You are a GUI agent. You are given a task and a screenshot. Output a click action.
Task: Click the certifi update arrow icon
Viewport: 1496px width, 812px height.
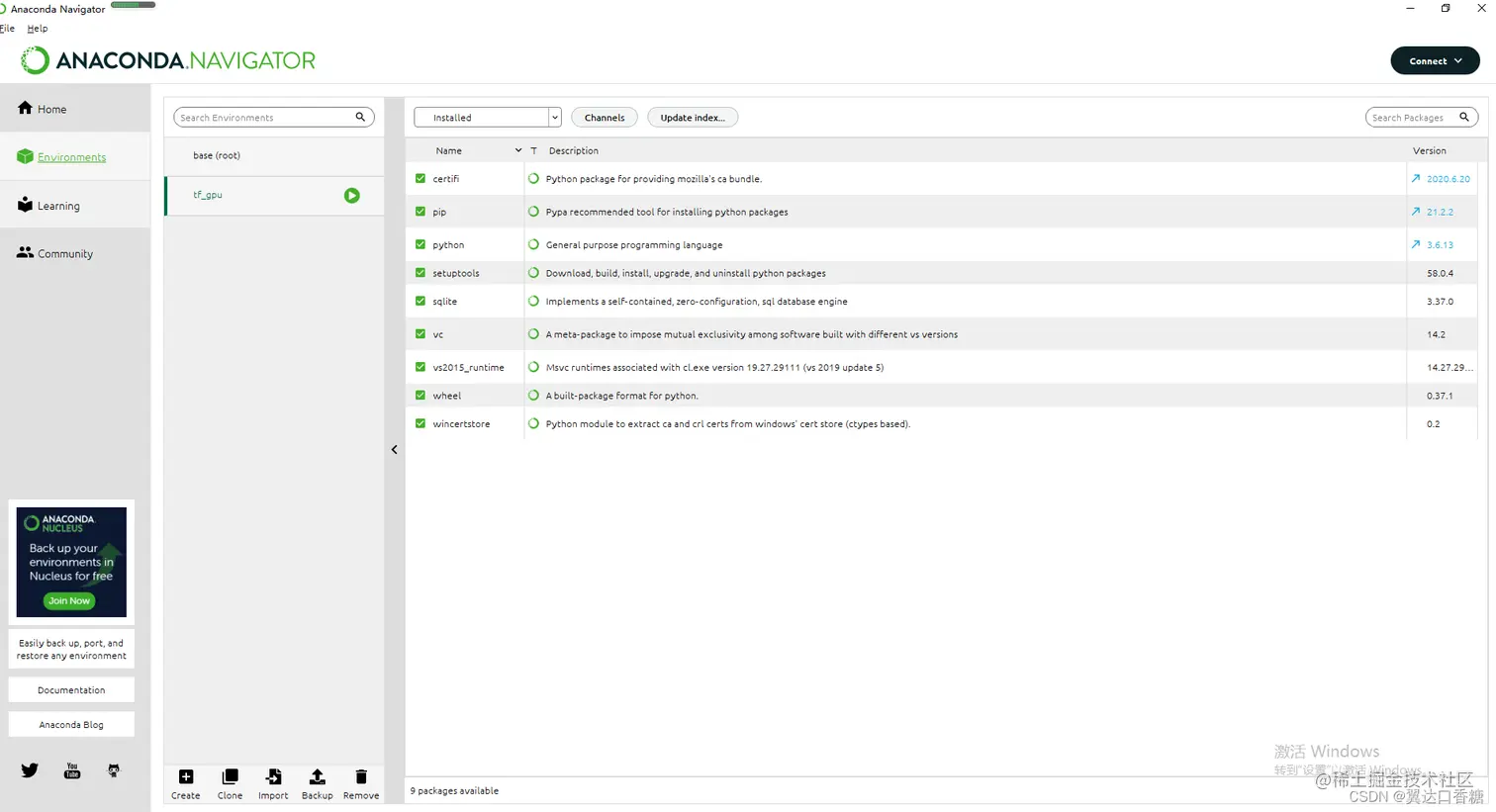pyautogui.click(x=1416, y=179)
